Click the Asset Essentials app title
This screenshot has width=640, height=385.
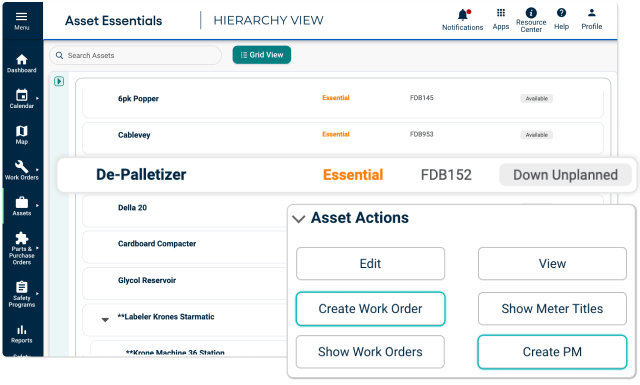(x=113, y=20)
